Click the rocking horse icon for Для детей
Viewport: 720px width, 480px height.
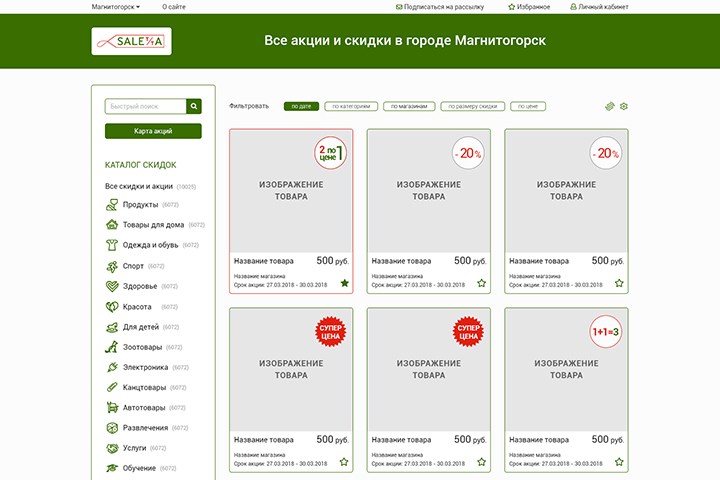[x=112, y=327]
